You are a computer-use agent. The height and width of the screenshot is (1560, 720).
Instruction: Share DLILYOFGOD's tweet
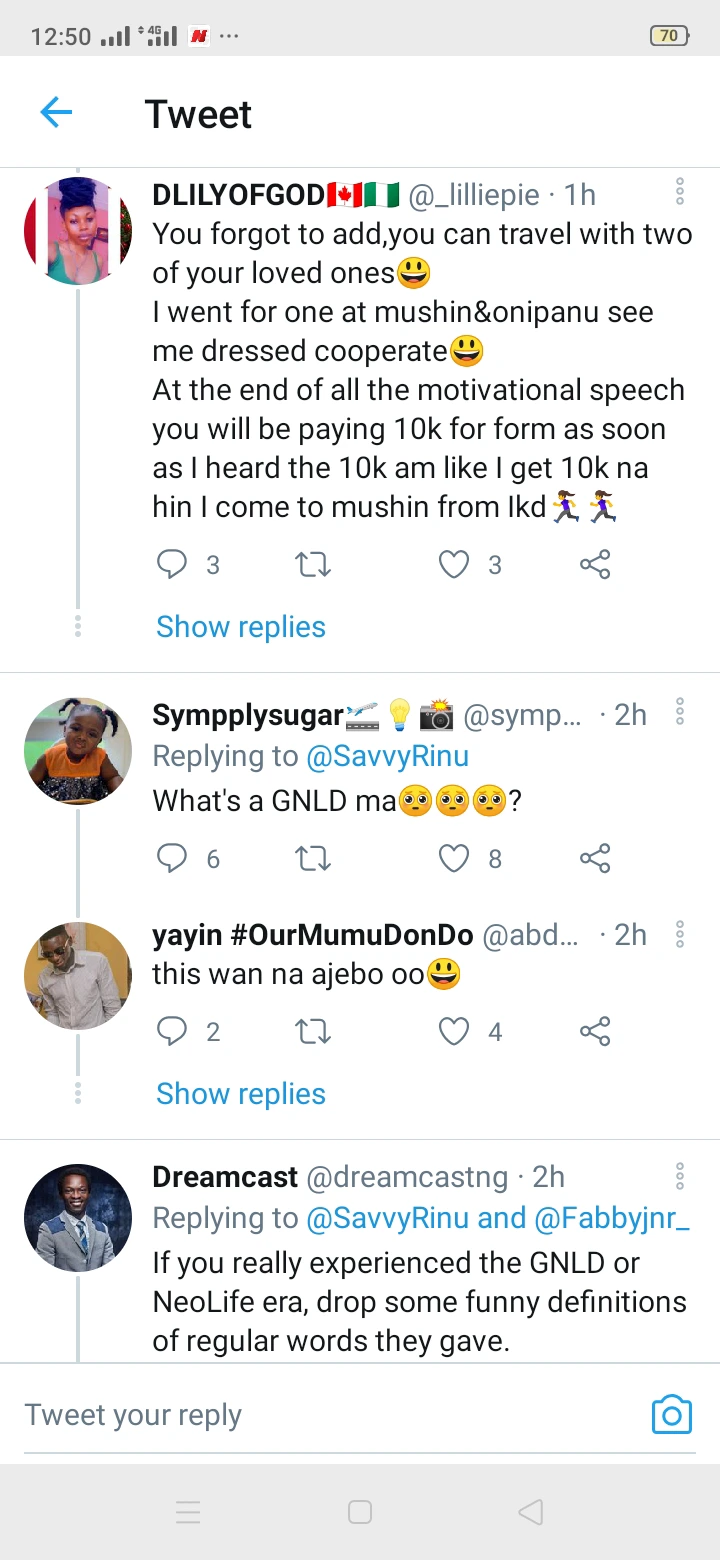point(595,565)
